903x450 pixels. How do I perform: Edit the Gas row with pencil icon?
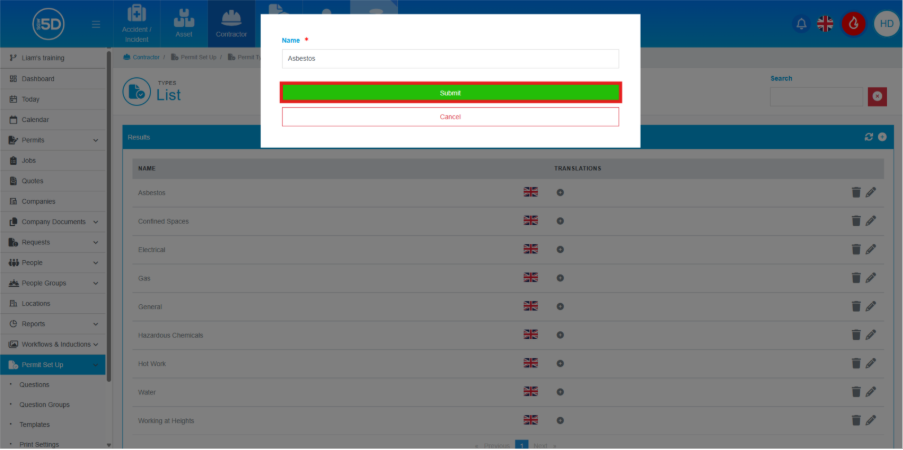[x=871, y=277]
